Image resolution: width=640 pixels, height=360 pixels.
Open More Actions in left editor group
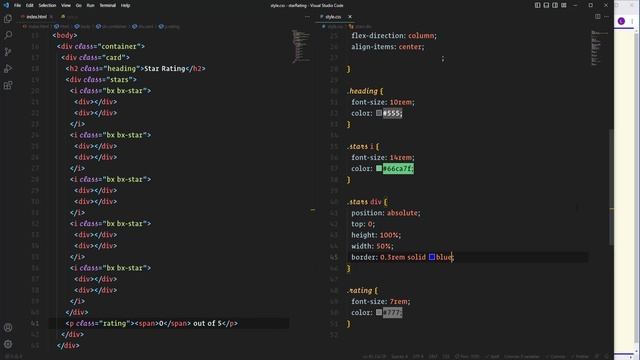[x=307, y=17]
